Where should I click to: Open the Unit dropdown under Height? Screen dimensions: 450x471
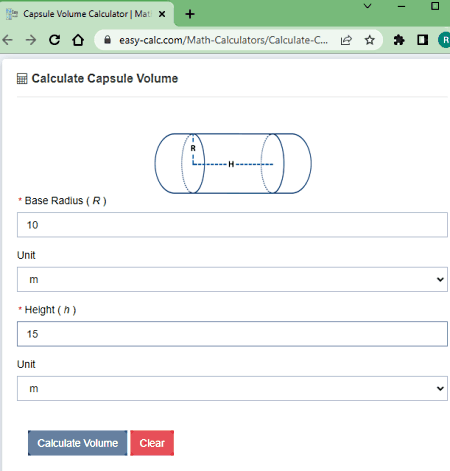(232, 388)
